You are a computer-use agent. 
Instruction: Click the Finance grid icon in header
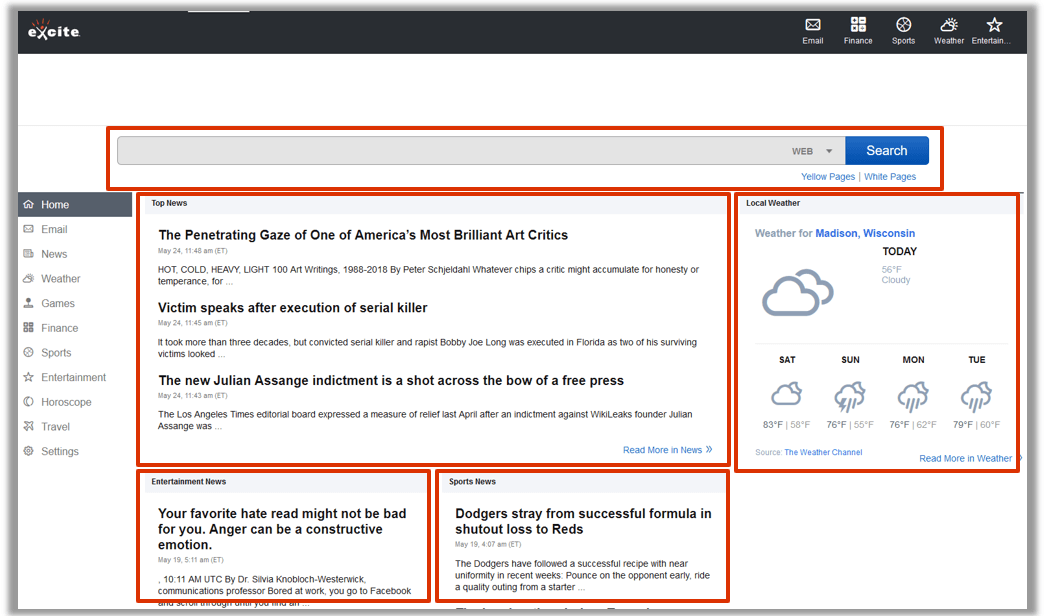[858, 25]
